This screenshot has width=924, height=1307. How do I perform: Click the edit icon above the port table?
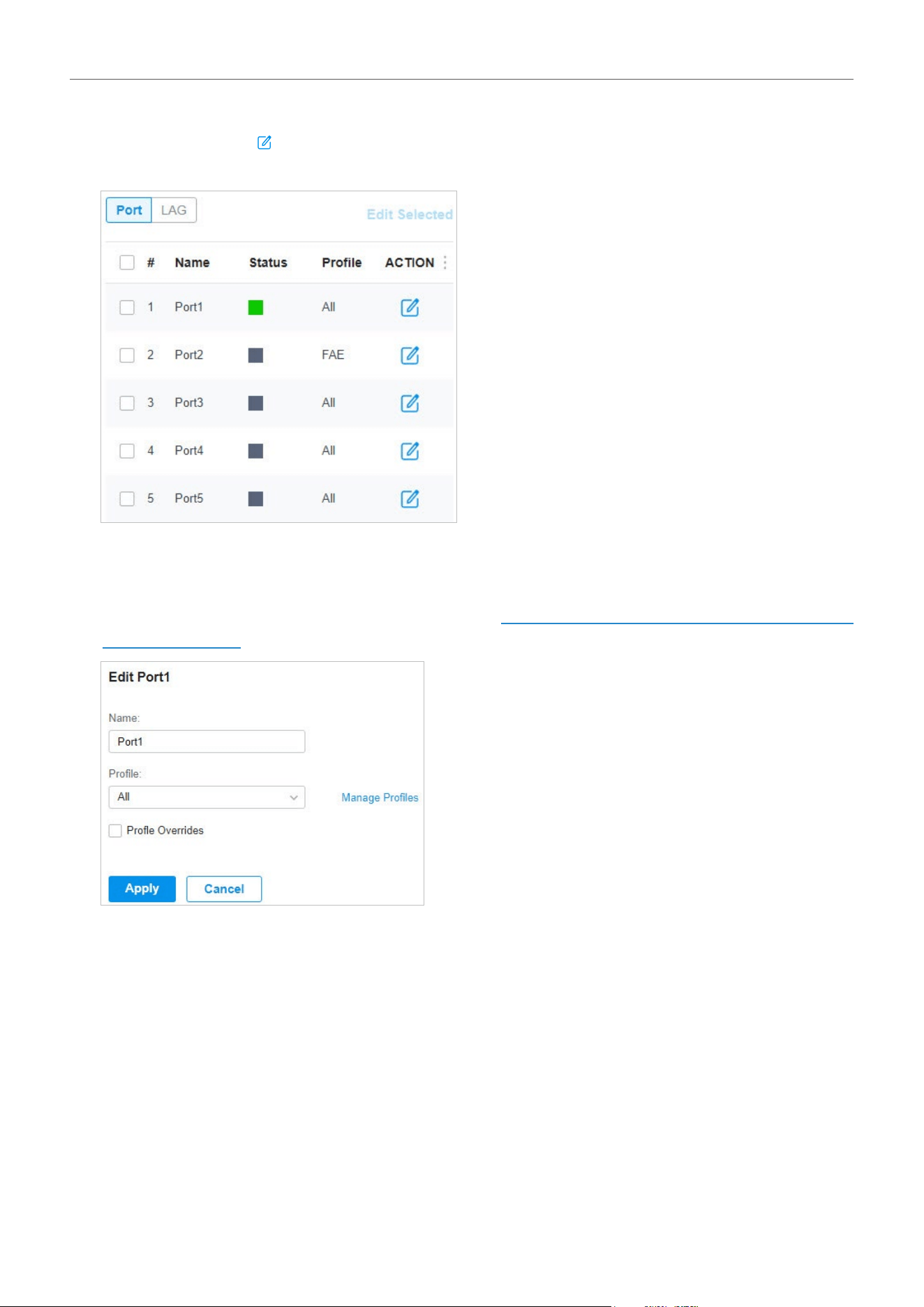click(264, 142)
